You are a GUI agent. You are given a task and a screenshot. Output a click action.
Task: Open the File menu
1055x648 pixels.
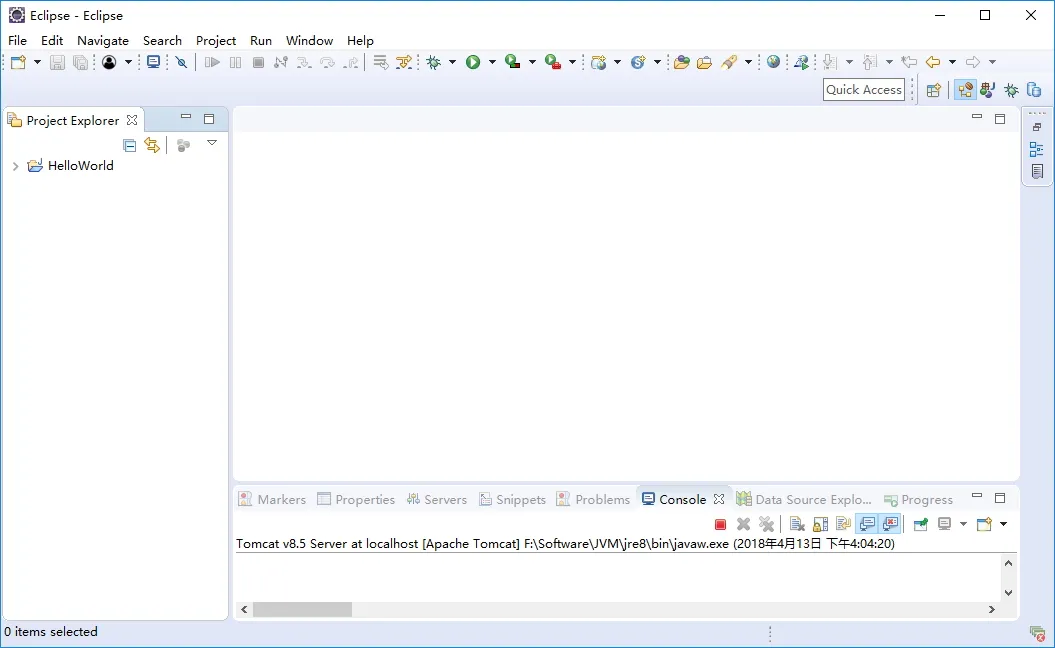pyautogui.click(x=17, y=40)
